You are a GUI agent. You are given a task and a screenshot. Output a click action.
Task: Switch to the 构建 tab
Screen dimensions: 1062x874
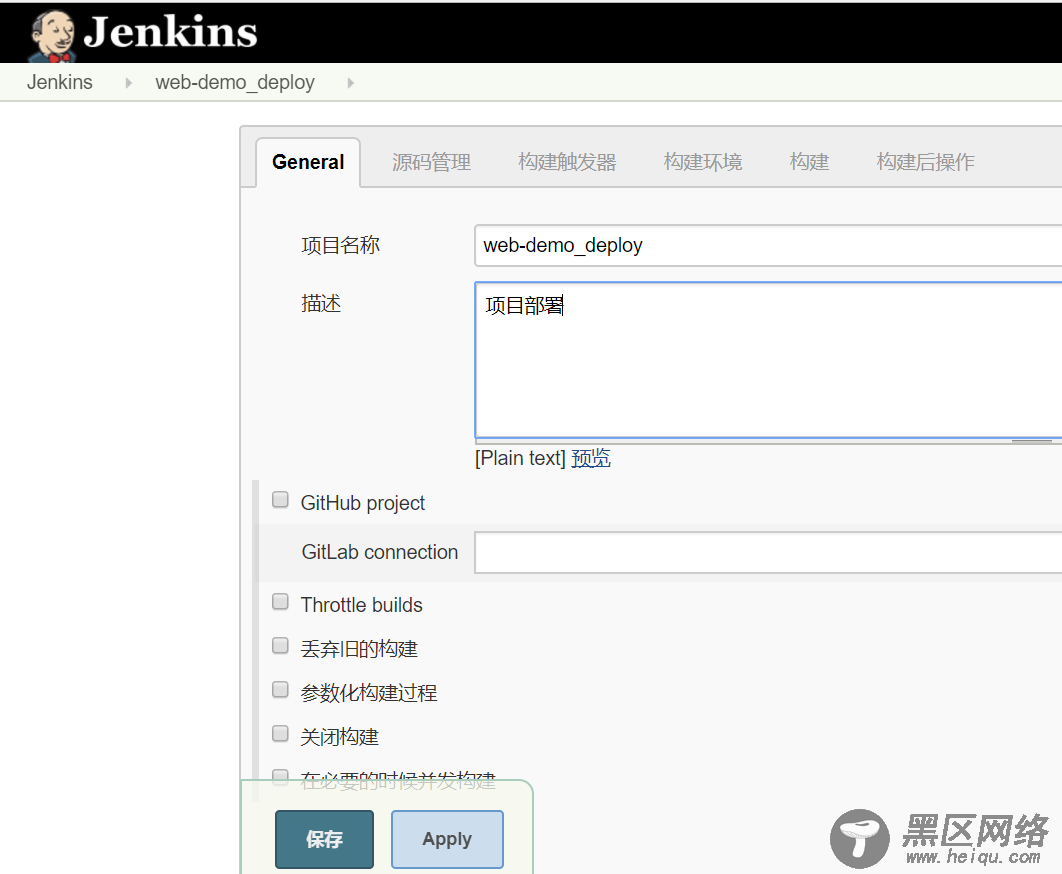tap(809, 162)
